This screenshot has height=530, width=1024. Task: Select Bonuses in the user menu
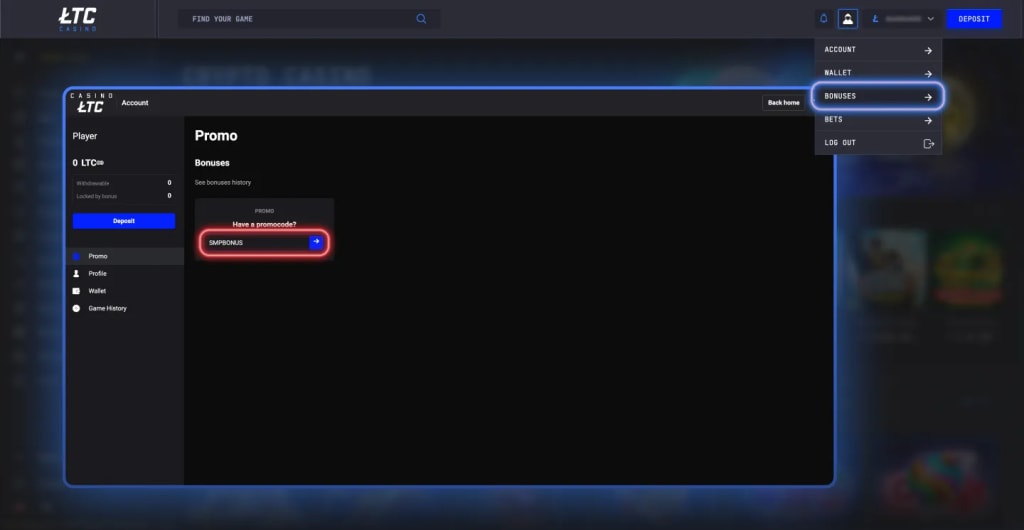pyautogui.click(x=878, y=96)
